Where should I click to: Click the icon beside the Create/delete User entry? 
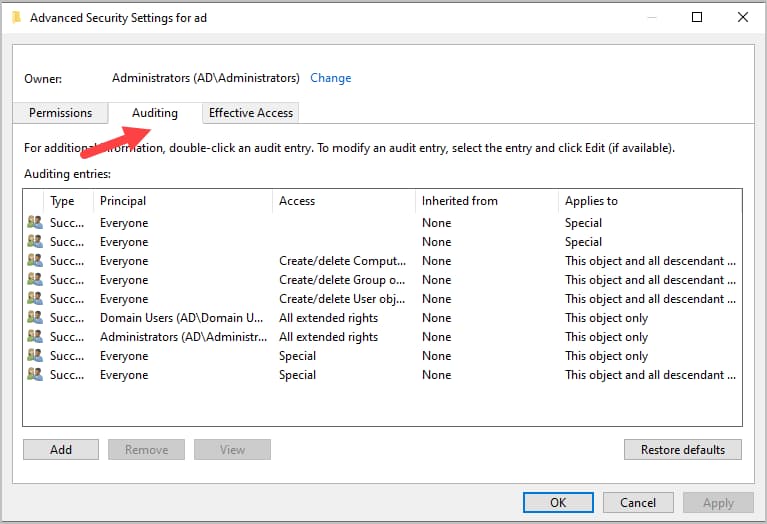35,299
